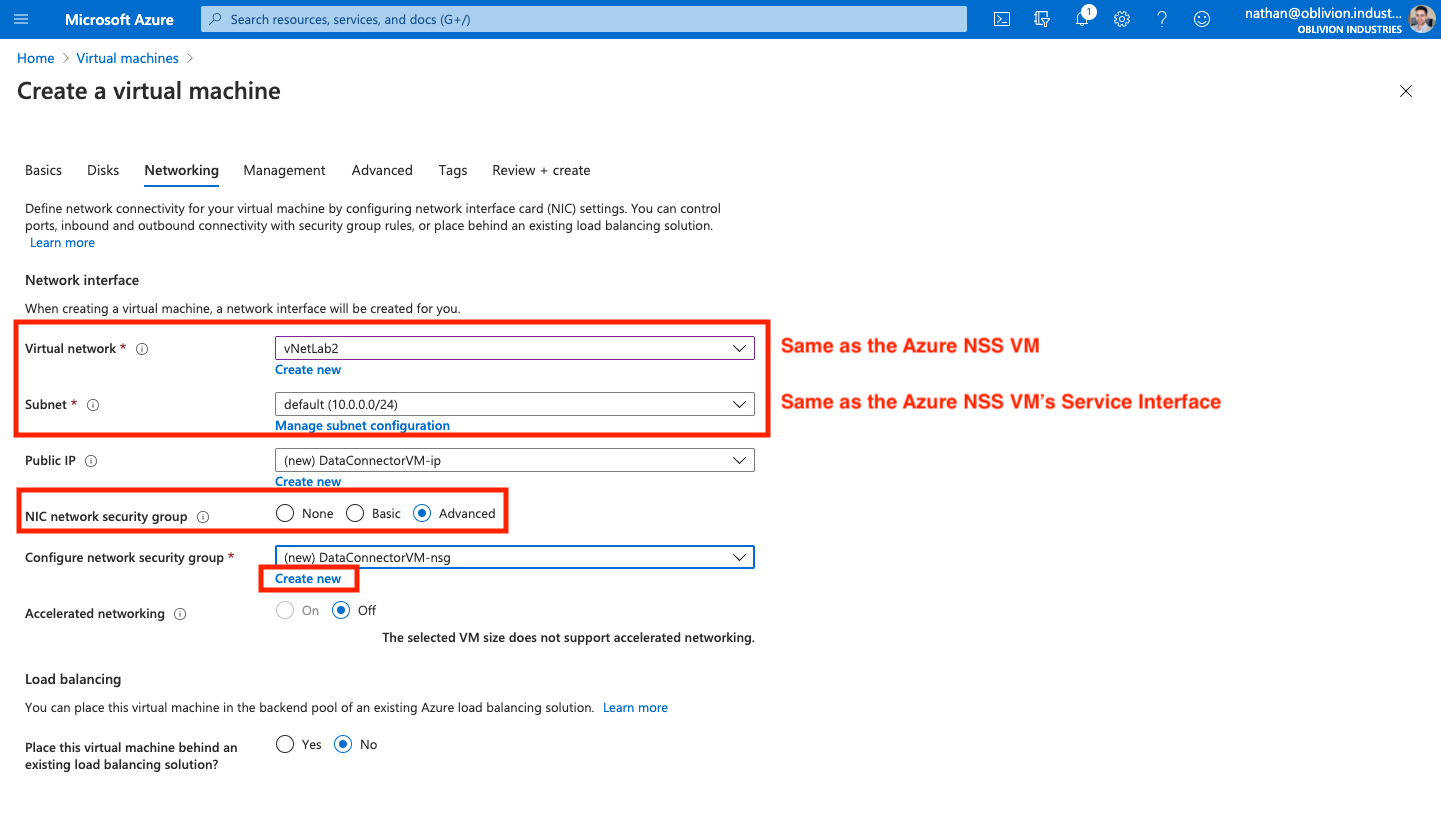
Task: Open the Directory and subscription filter icon
Action: (x=1042, y=19)
